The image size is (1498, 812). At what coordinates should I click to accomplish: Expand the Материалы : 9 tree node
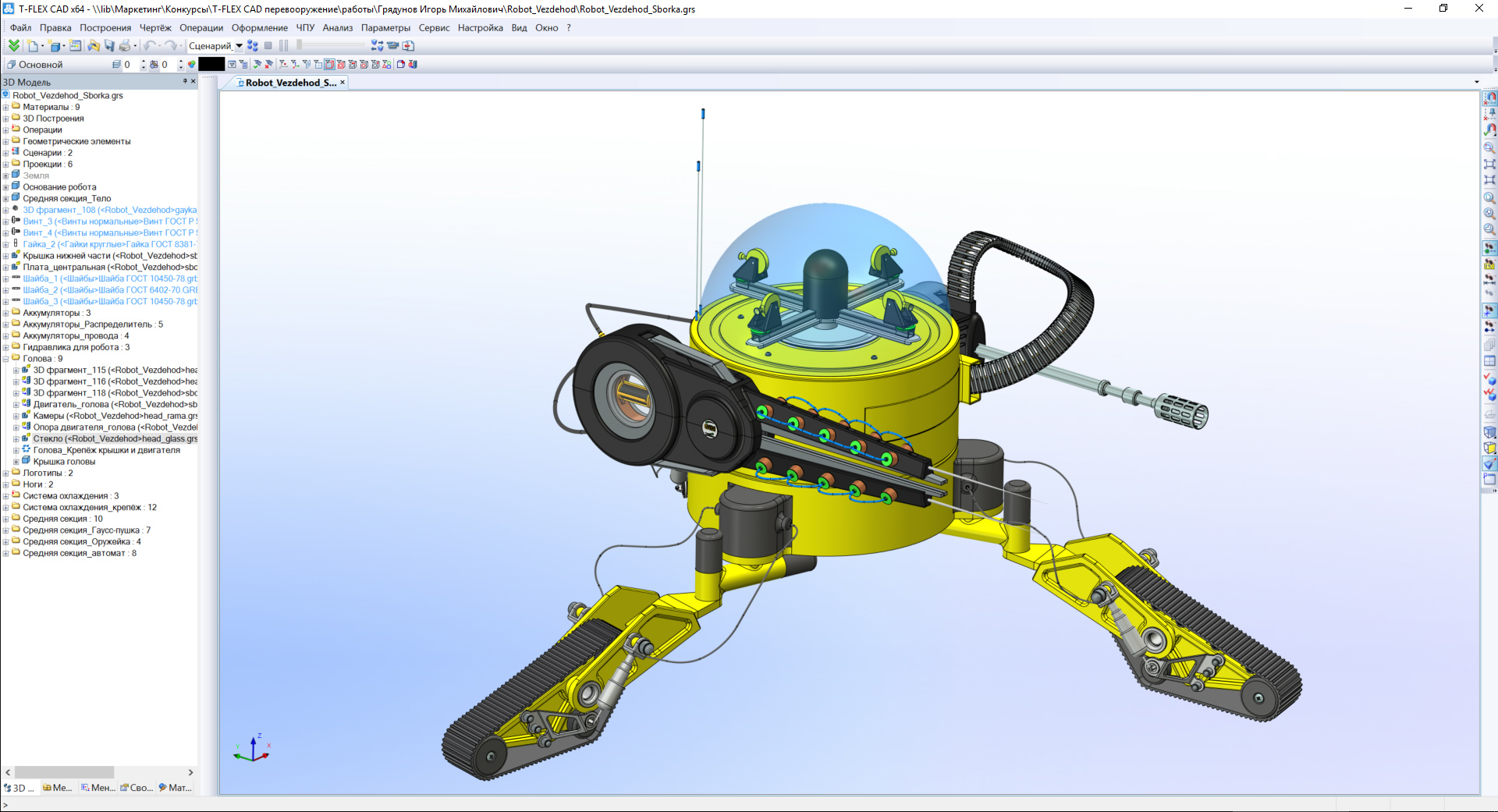[x=5, y=108]
